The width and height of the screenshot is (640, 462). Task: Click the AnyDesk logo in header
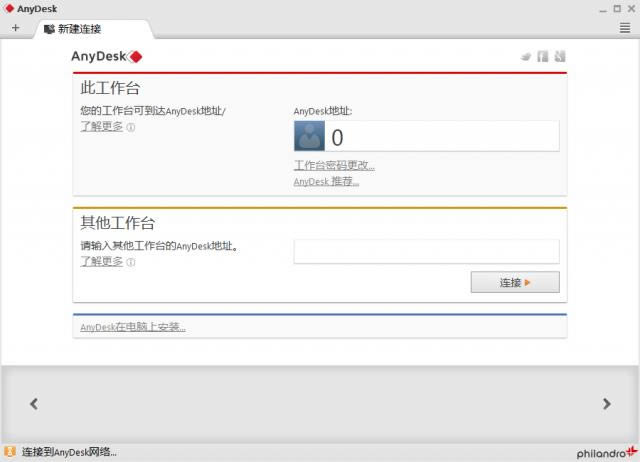[107, 56]
